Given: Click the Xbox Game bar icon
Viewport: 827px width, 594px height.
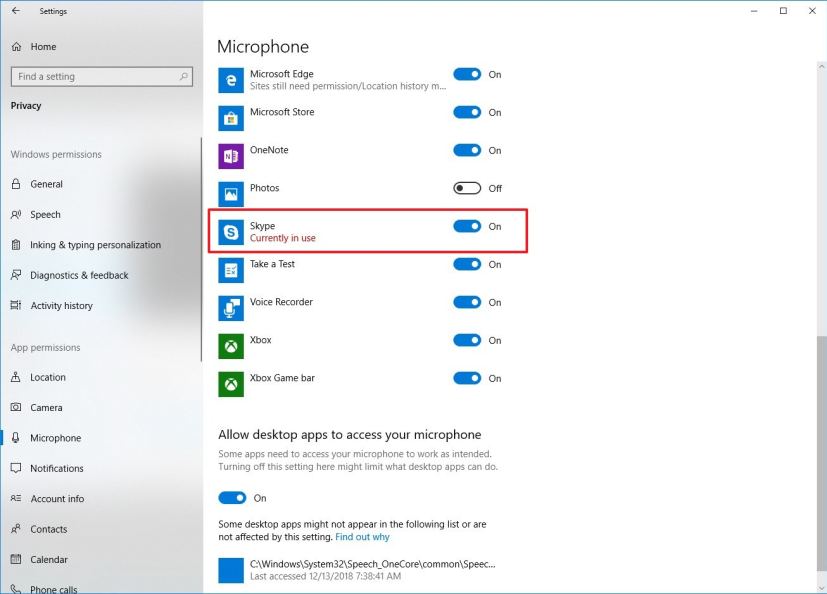Looking at the screenshot, I should tap(231, 384).
